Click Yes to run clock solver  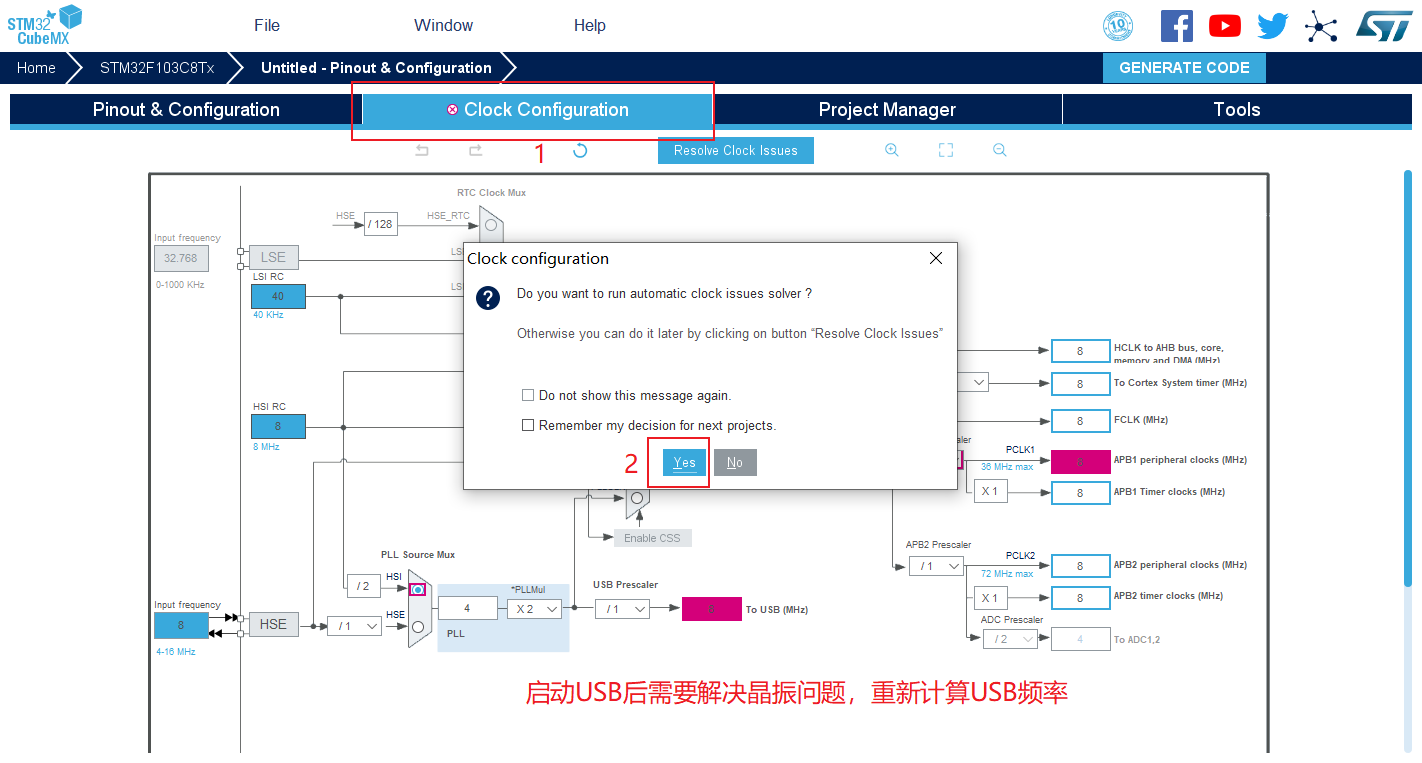pyautogui.click(x=684, y=462)
